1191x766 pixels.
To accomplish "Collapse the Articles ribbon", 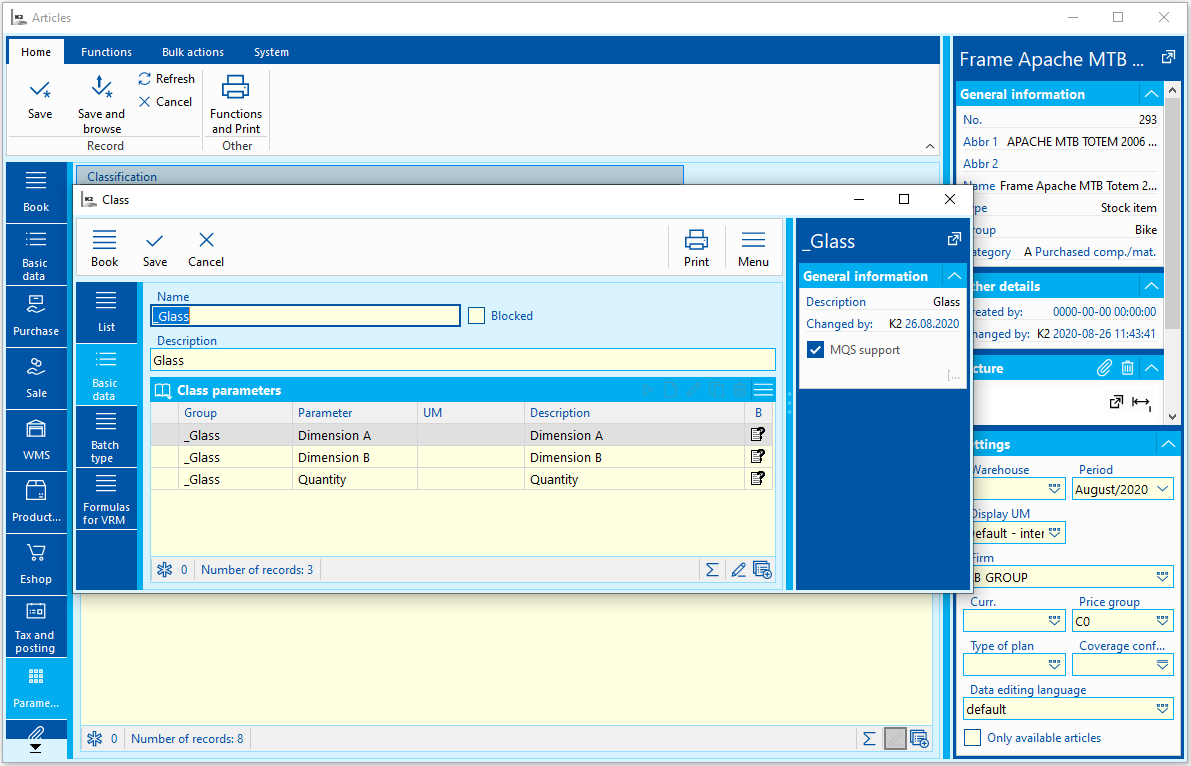I will [x=930, y=146].
